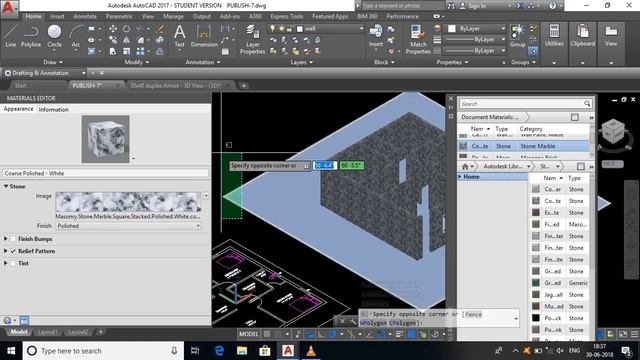Screen dimensions: 640x360
Task: Select the Circle tool
Action: (x=54, y=36)
